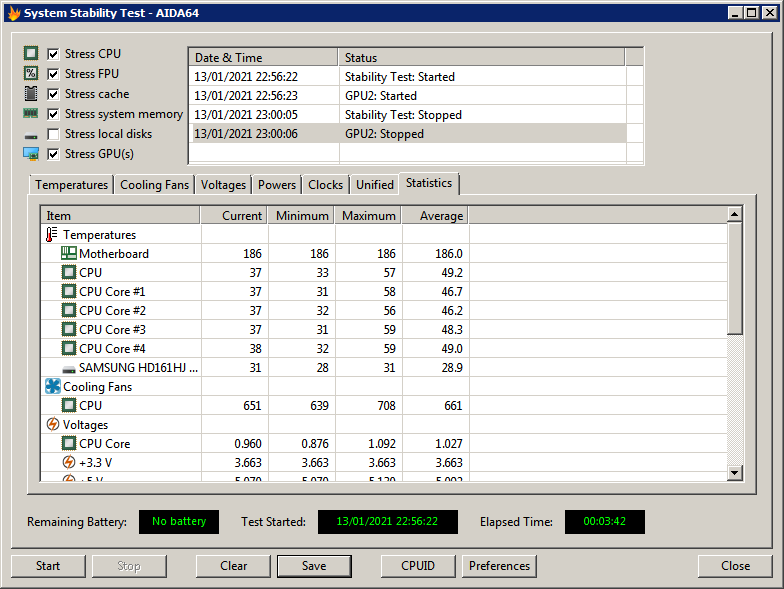Click CPU fan maximum value 708
The image size is (784, 589).
386,406
